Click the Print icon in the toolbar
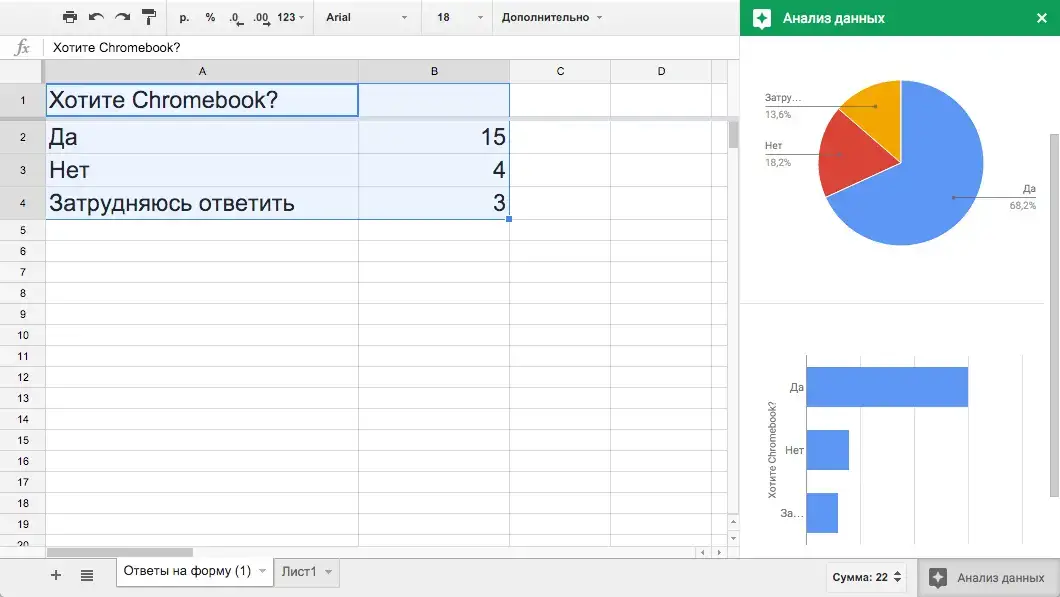This screenshot has height=597, width=1060. 70,17
